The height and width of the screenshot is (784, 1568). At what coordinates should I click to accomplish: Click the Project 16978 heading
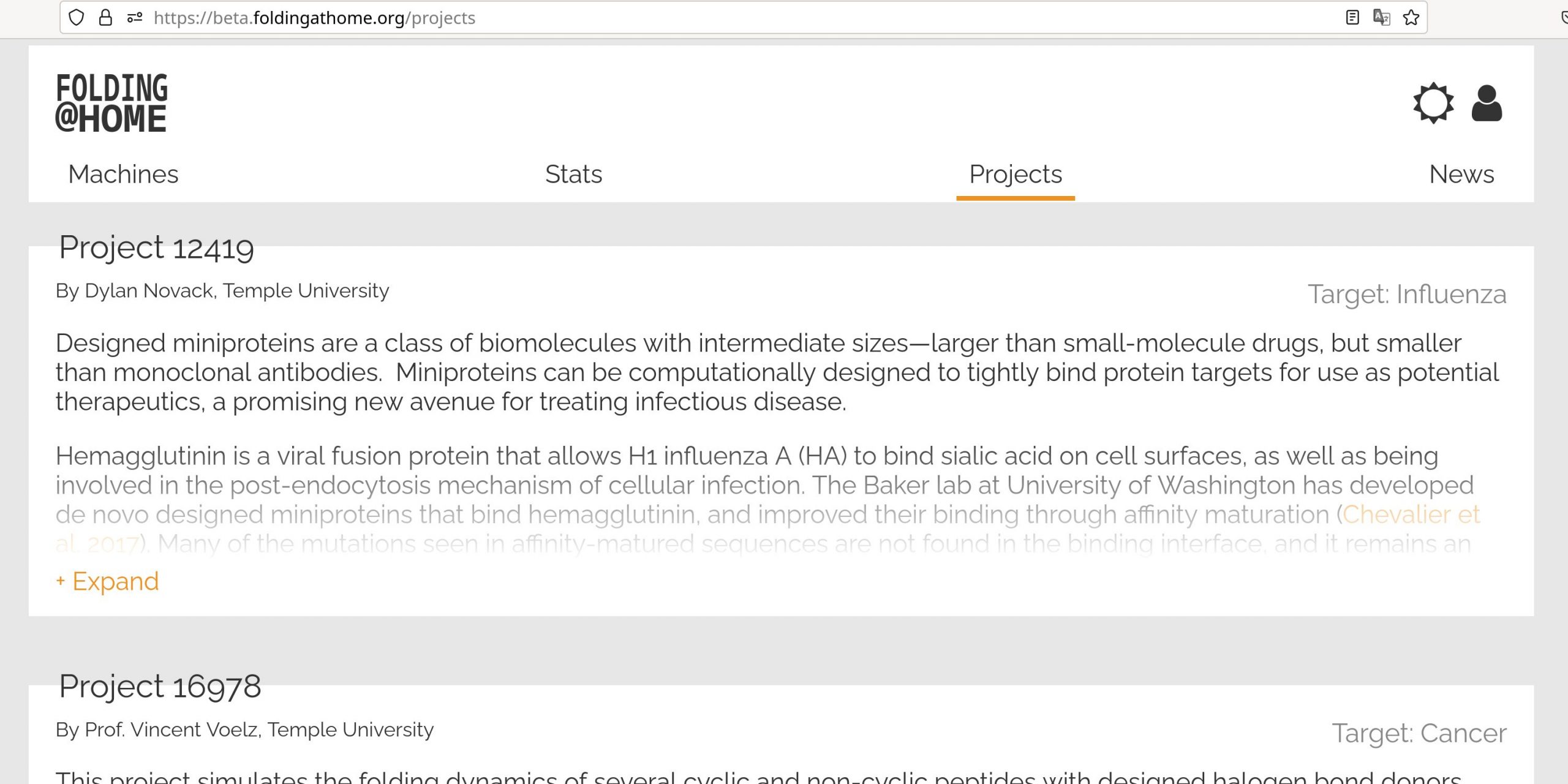tap(160, 686)
